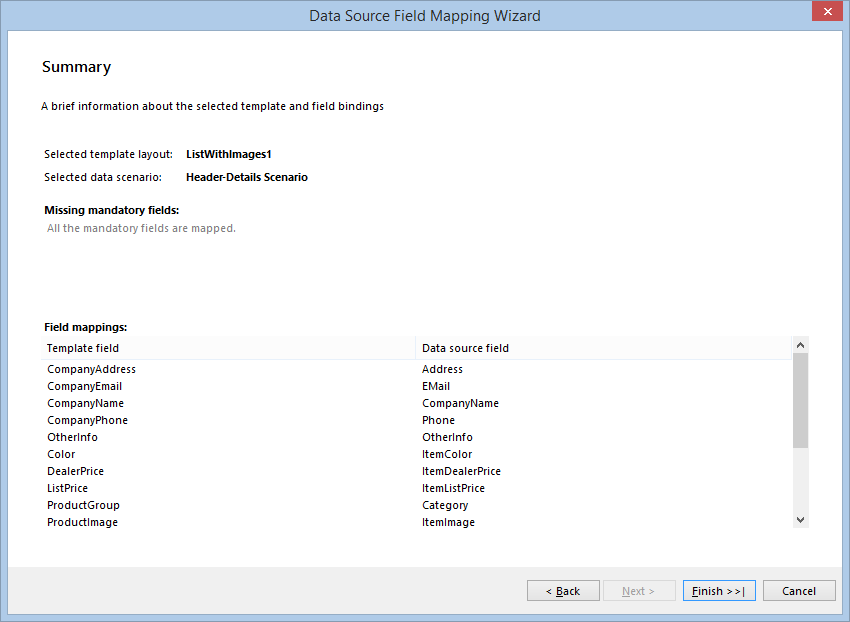850x622 pixels.
Task: Select the CompanyAddress template field row
Action: coord(91,369)
